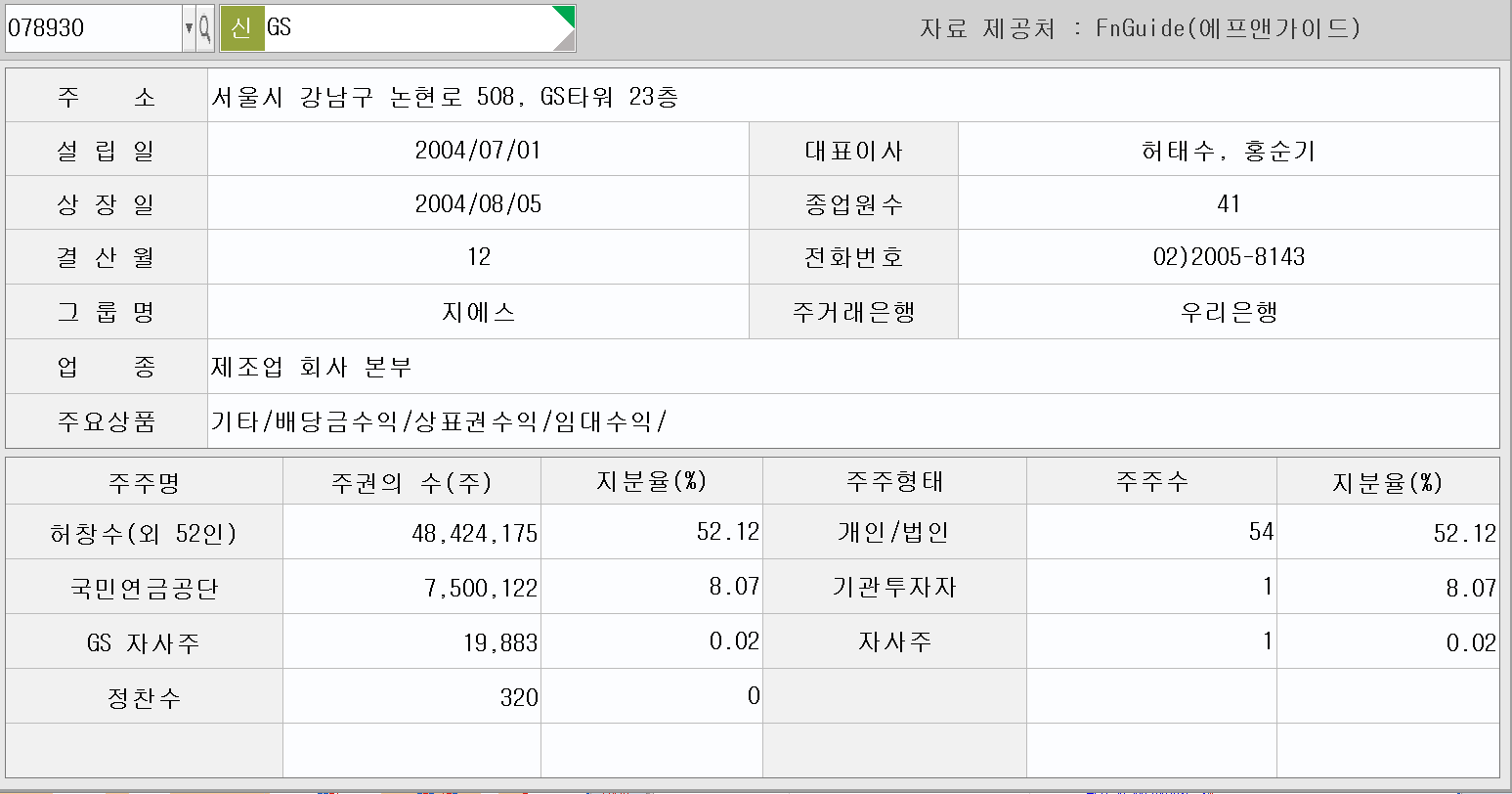The width and height of the screenshot is (1512, 794).
Task: Select the main bank 우리은행
Action: pos(1229,312)
